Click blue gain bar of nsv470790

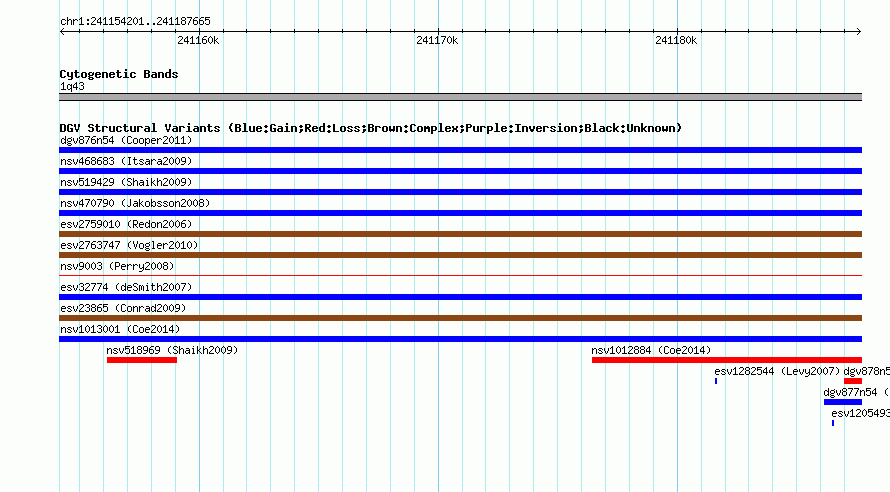(460, 213)
